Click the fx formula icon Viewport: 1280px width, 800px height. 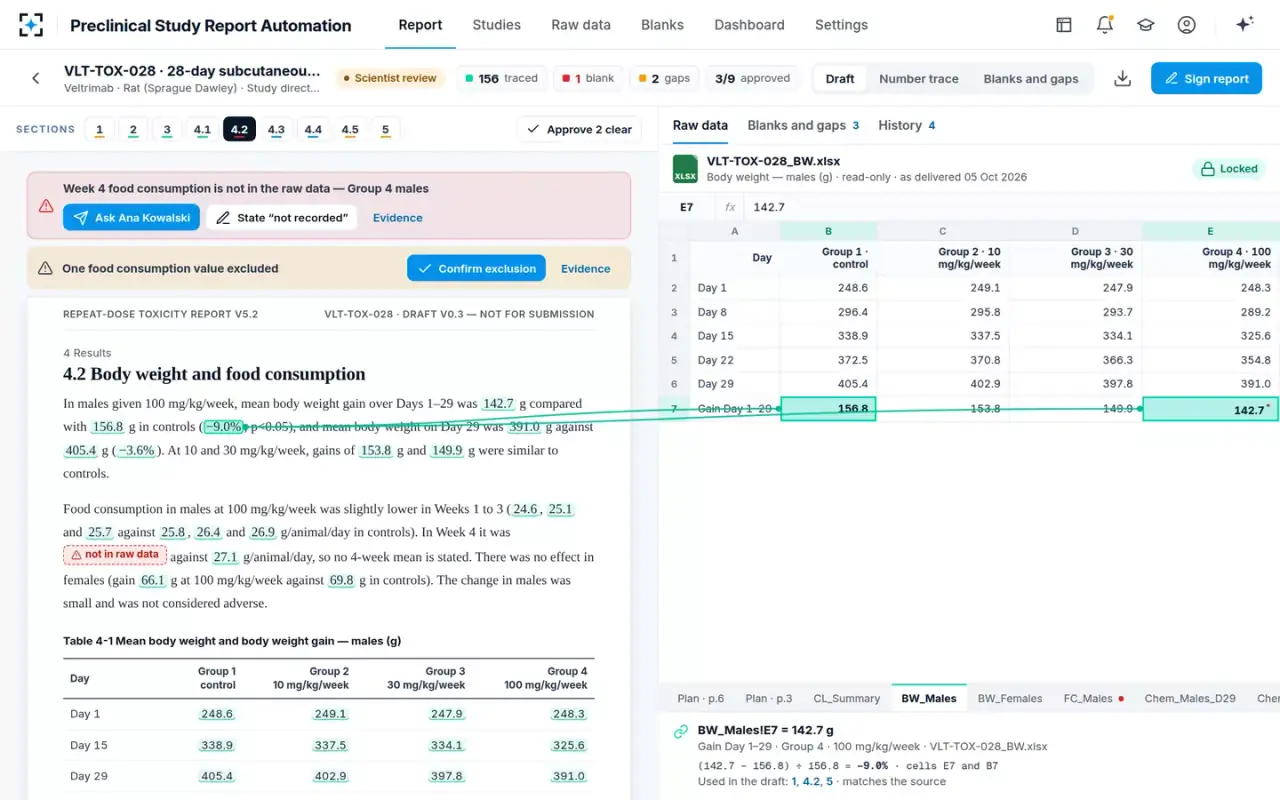pos(730,207)
